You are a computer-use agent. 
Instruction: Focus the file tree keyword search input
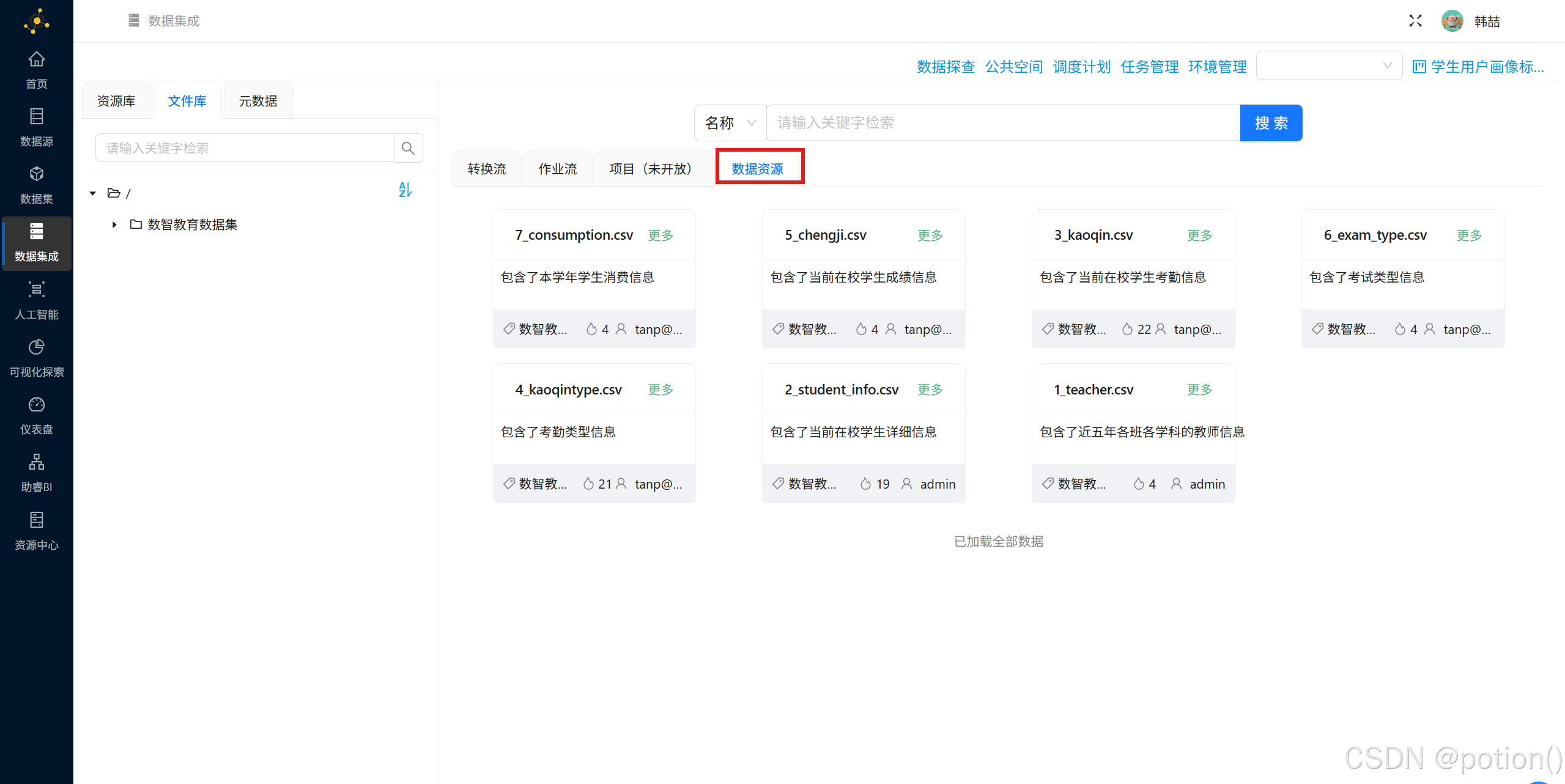pos(245,148)
